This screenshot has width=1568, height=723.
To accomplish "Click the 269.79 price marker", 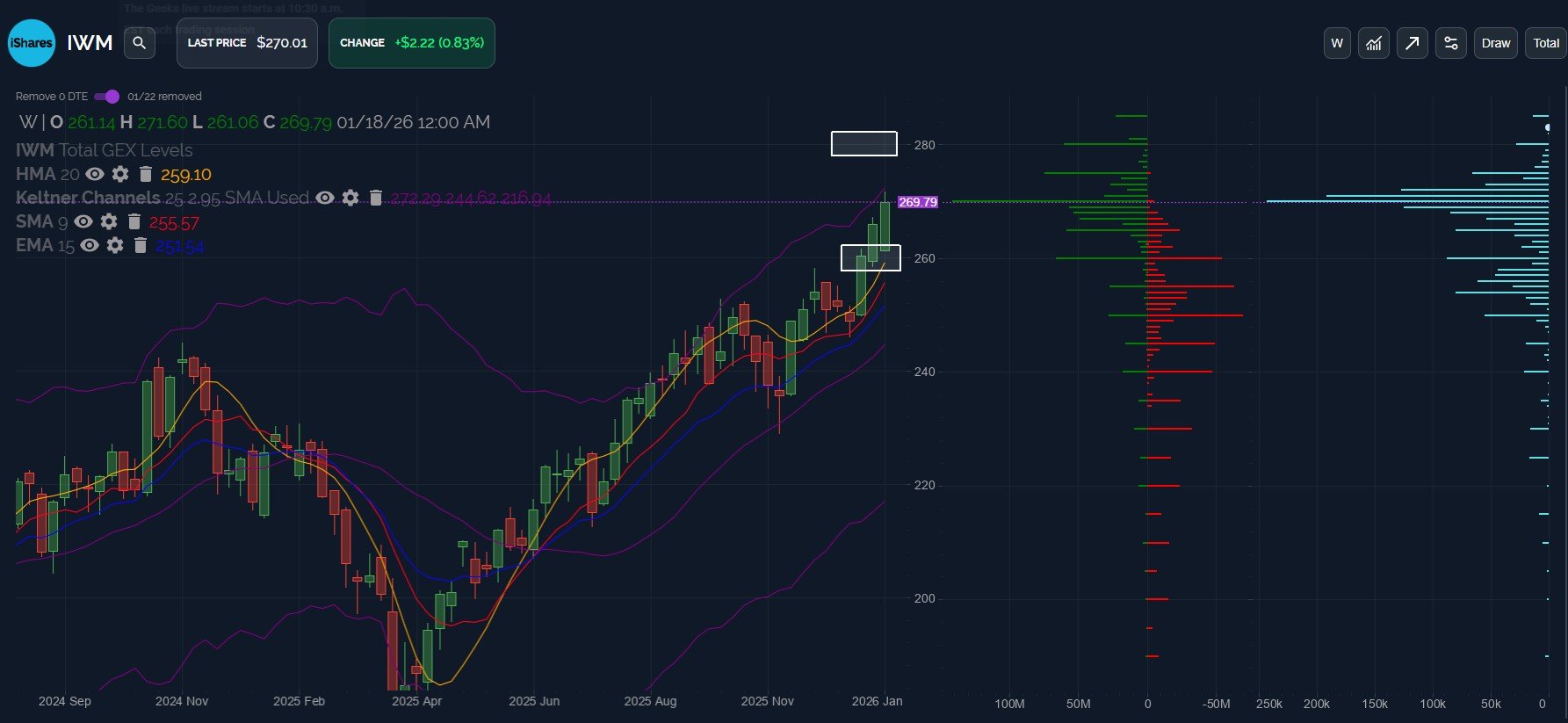I will click(x=917, y=202).
